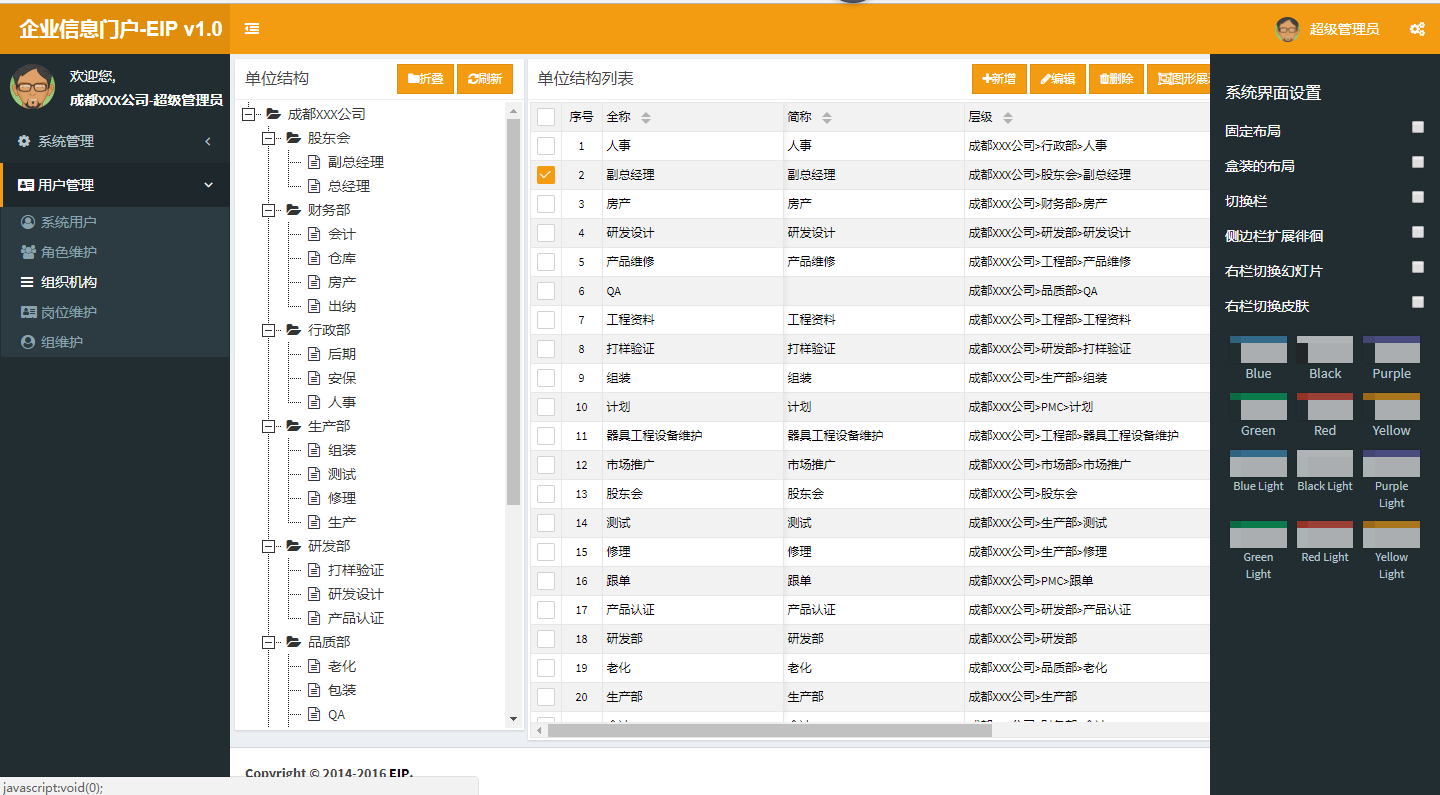
Task: Click the 品质部 folder icon in tree
Action: pos(293,642)
